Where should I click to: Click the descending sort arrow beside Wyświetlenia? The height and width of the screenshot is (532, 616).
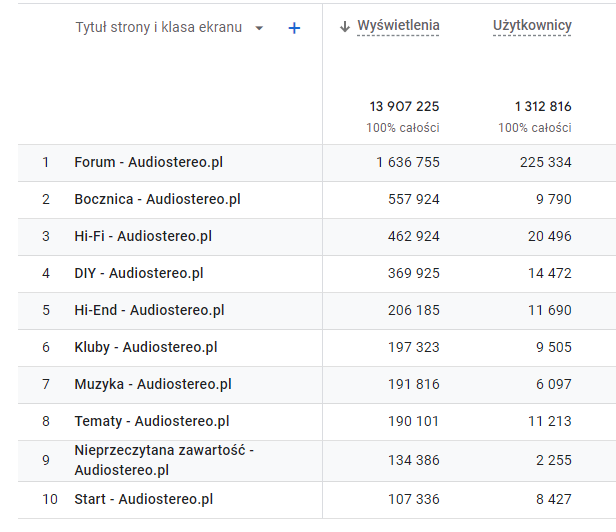pos(345,27)
